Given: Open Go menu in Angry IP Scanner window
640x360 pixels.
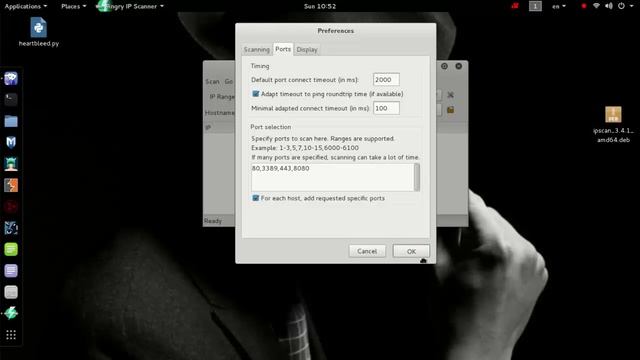Looking at the screenshot, I should coord(229,82).
